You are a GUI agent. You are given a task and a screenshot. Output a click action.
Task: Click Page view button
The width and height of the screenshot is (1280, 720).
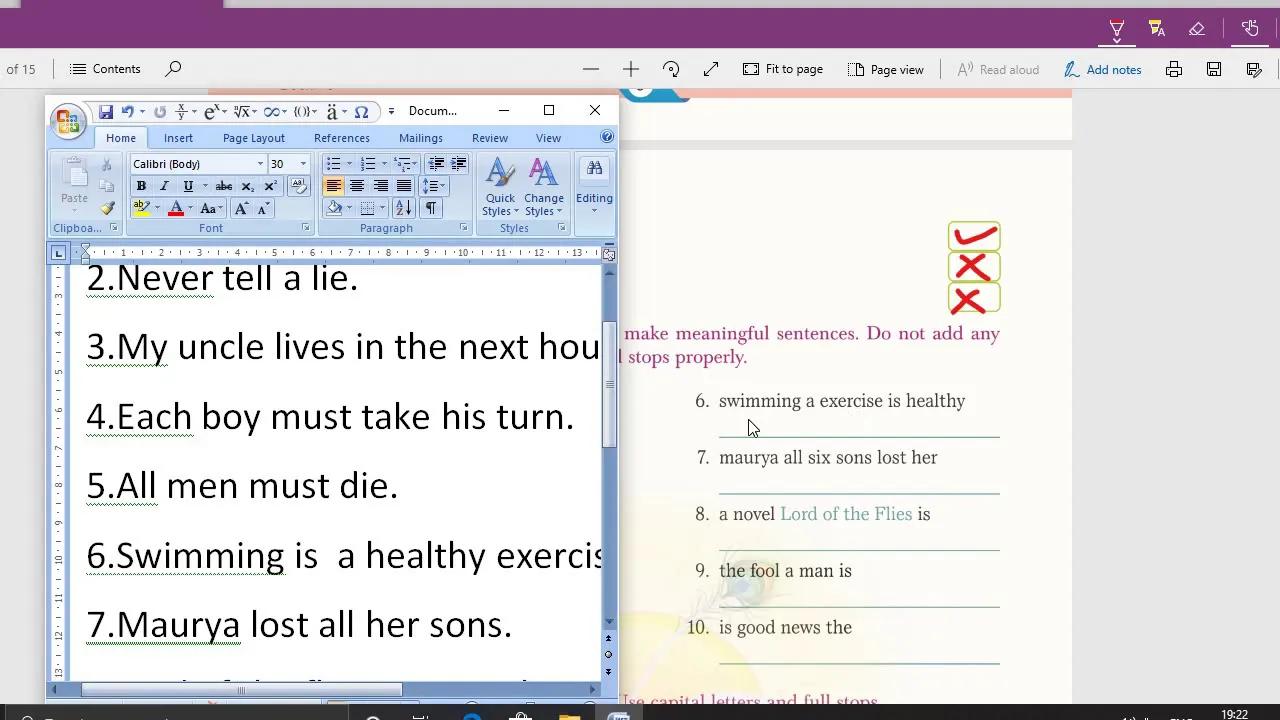(886, 69)
